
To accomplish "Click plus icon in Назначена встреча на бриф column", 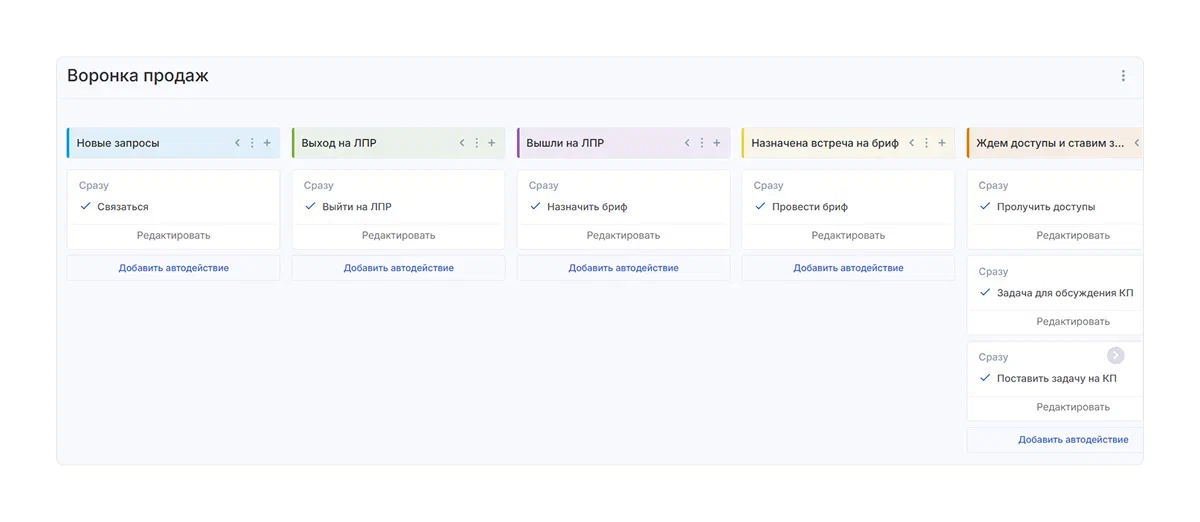I will 942,143.
